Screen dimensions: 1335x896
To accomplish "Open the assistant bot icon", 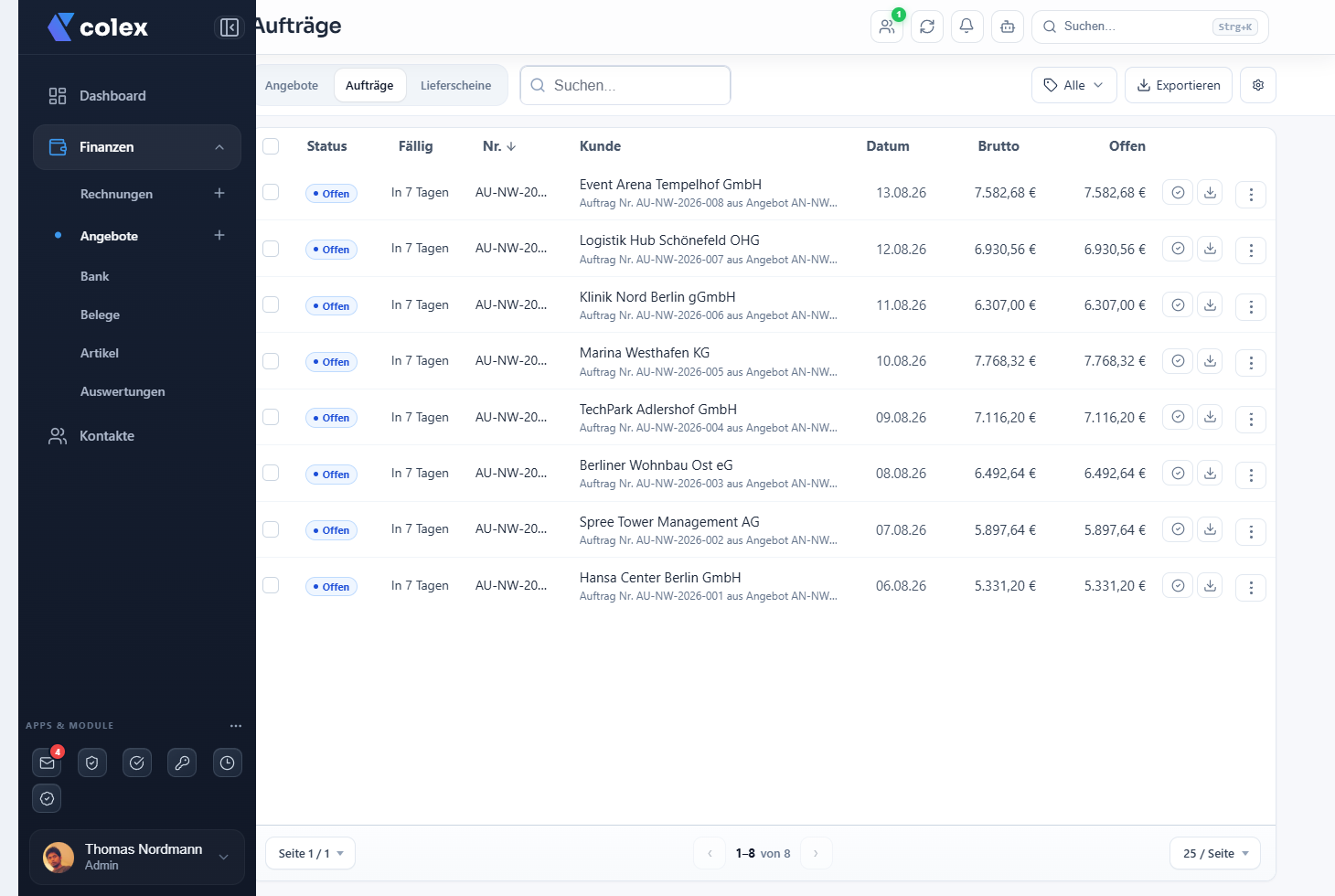I will click(x=1008, y=27).
